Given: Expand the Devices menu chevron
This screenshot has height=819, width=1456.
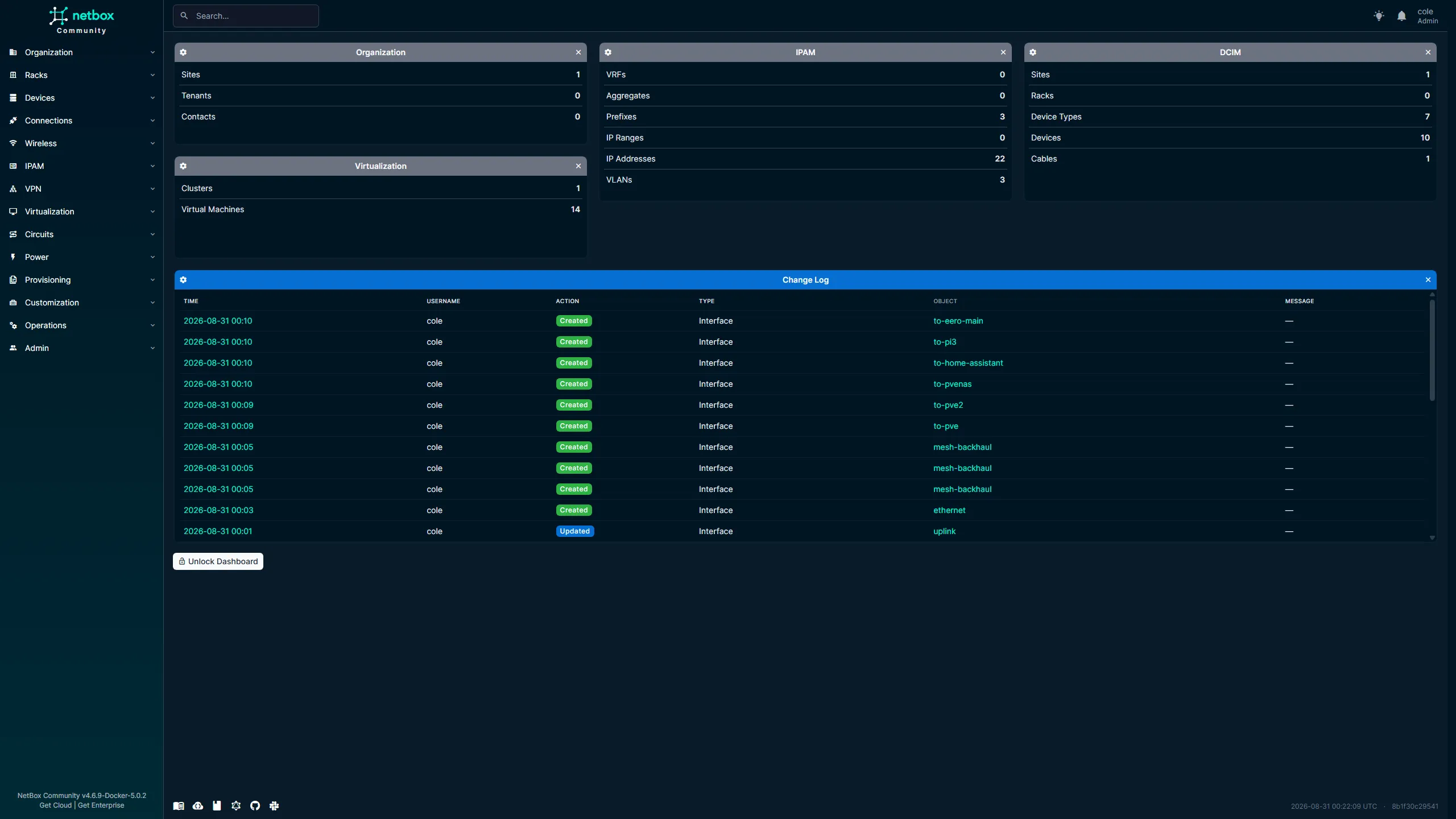Looking at the screenshot, I should (x=152, y=98).
